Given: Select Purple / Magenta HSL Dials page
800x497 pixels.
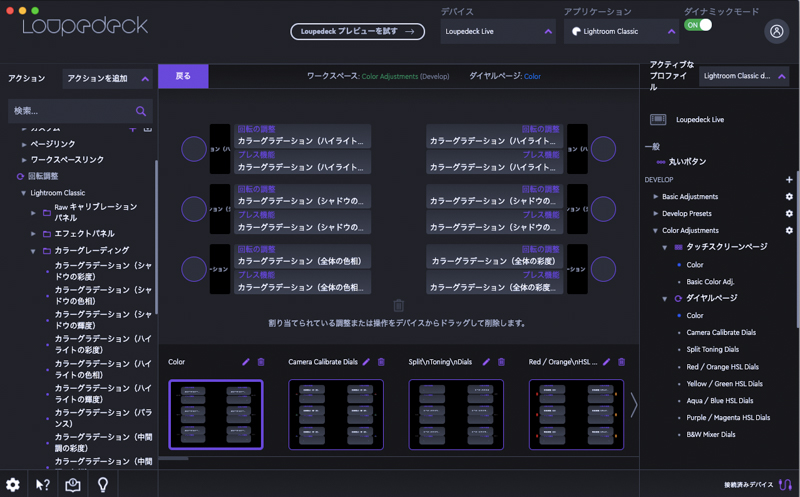Looking at the screenshot, I should tap(728, 417).
